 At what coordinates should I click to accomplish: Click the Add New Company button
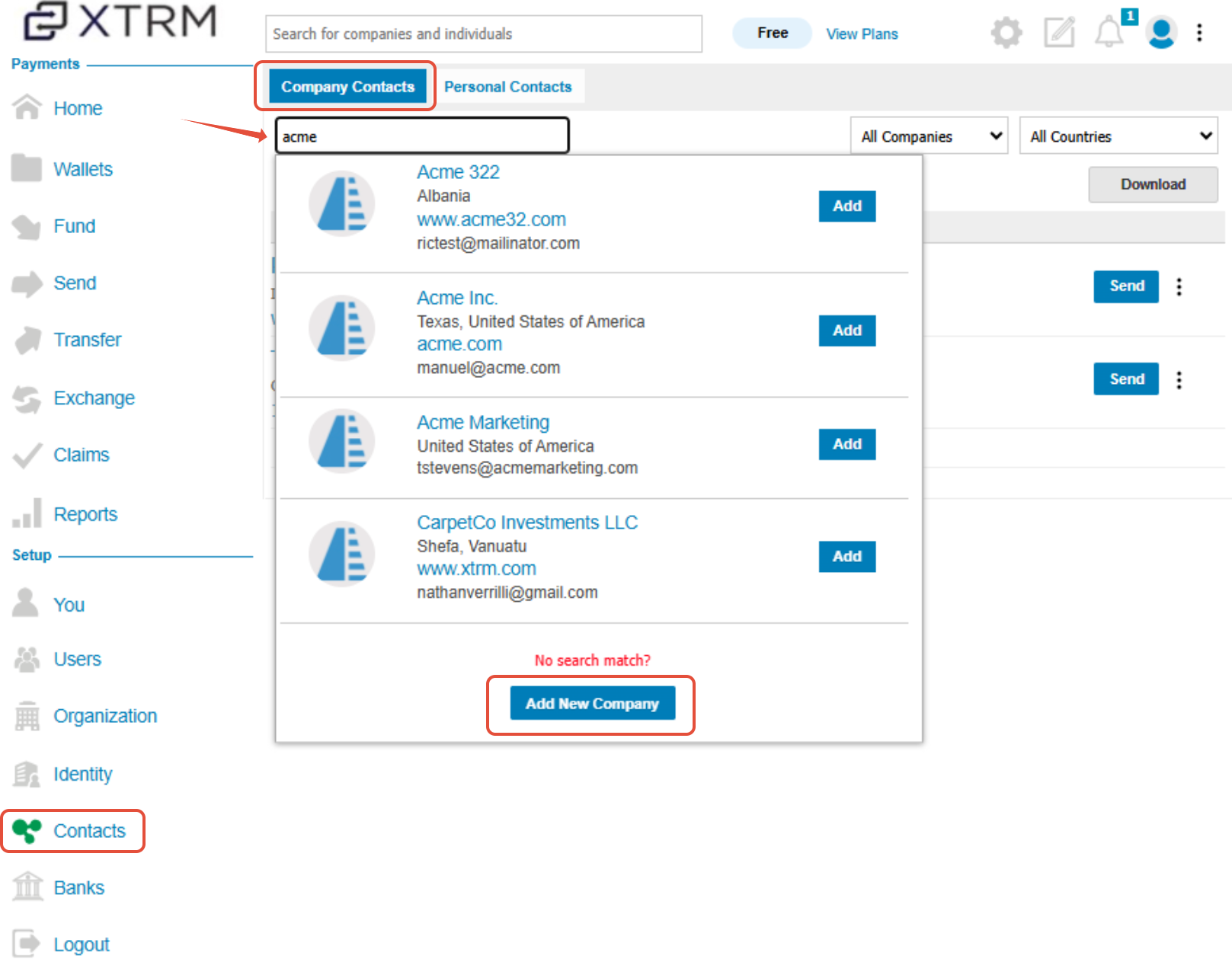[x=593, y=703]
